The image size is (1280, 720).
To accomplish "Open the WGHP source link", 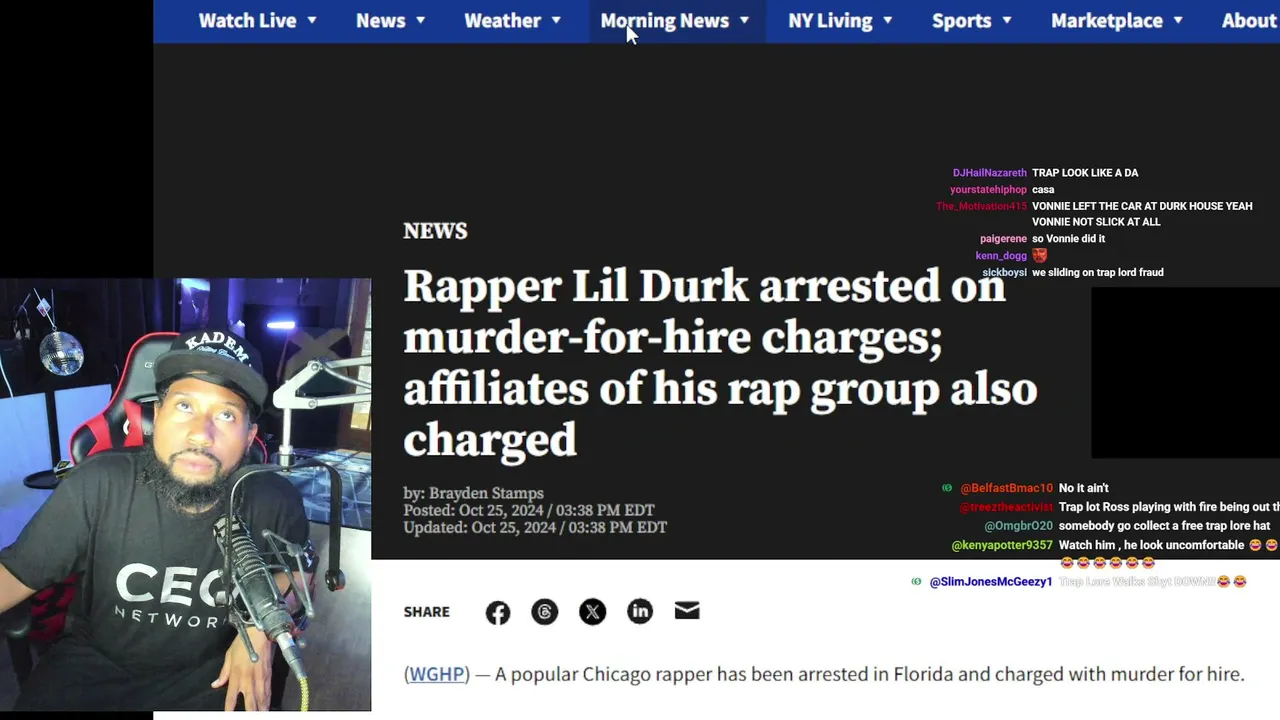I will pos(437,674).
